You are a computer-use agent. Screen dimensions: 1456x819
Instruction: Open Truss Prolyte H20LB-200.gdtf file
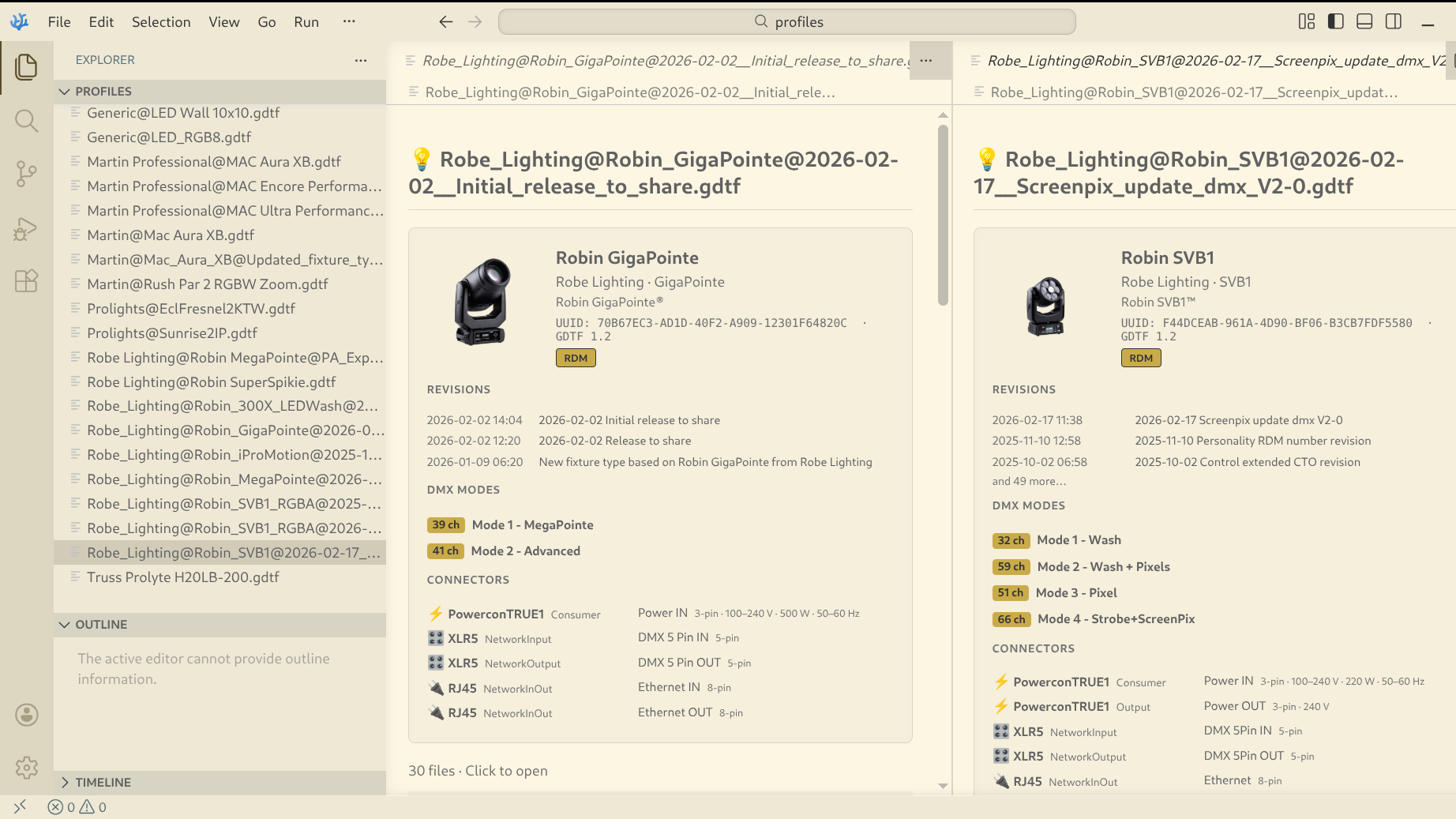183,577
